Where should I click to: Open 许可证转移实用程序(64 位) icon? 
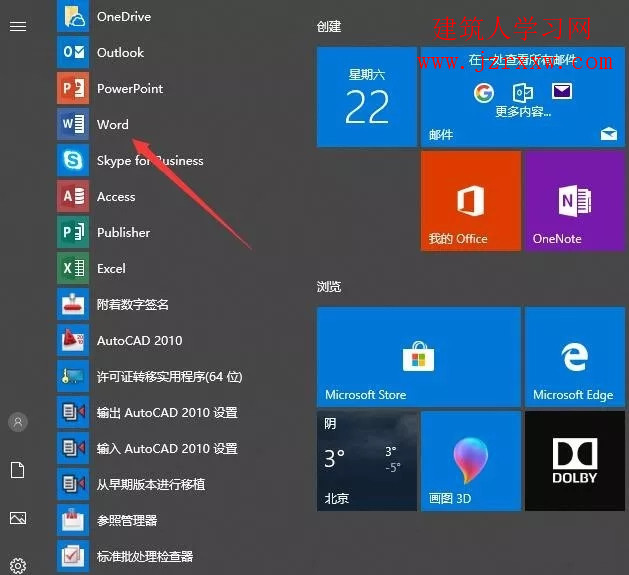click(73, 376)
